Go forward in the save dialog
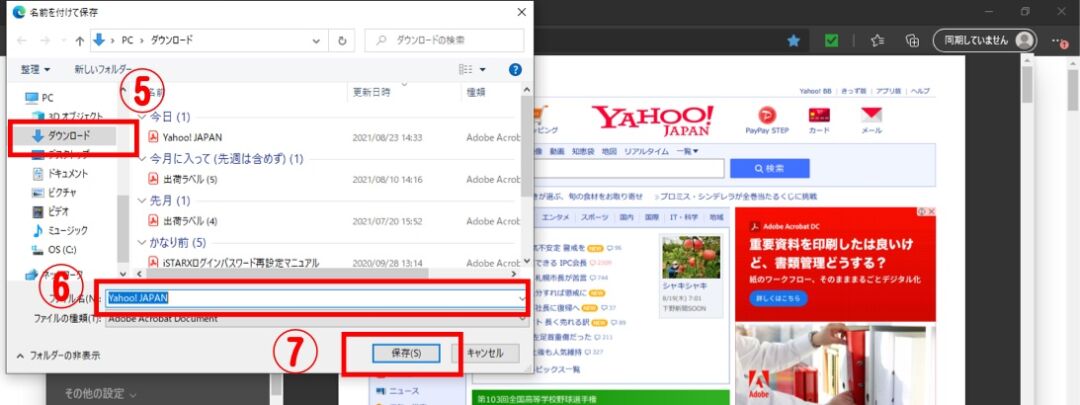Image resolution: width=1080 pixels, height=405 pixels. (45, 41)
